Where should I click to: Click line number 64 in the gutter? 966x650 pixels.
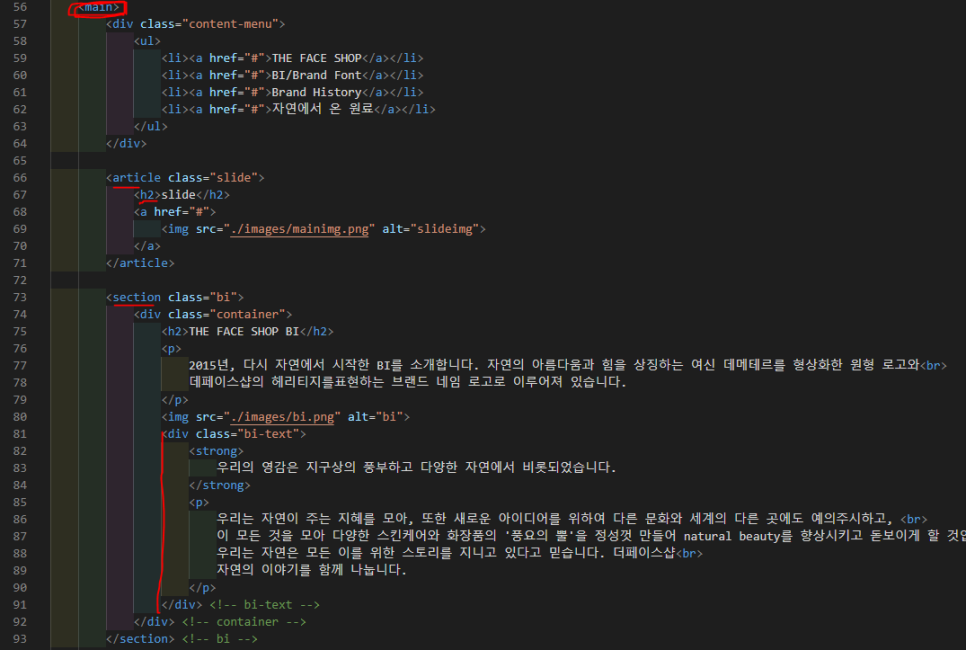[20, 144]
